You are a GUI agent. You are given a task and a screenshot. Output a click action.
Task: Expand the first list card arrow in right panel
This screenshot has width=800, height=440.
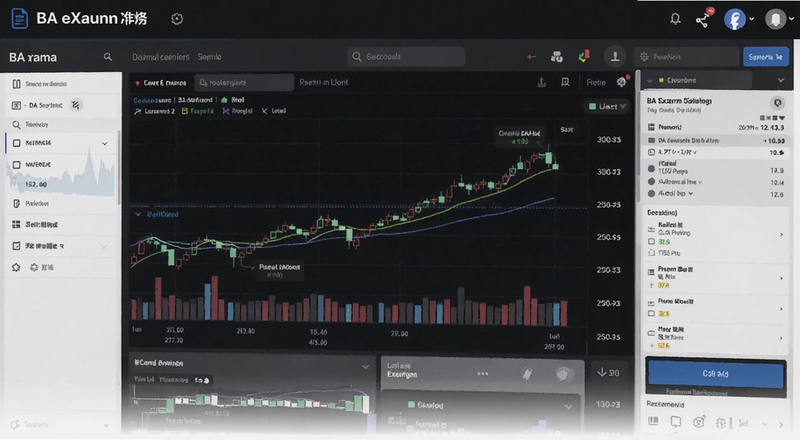(781, 235)
